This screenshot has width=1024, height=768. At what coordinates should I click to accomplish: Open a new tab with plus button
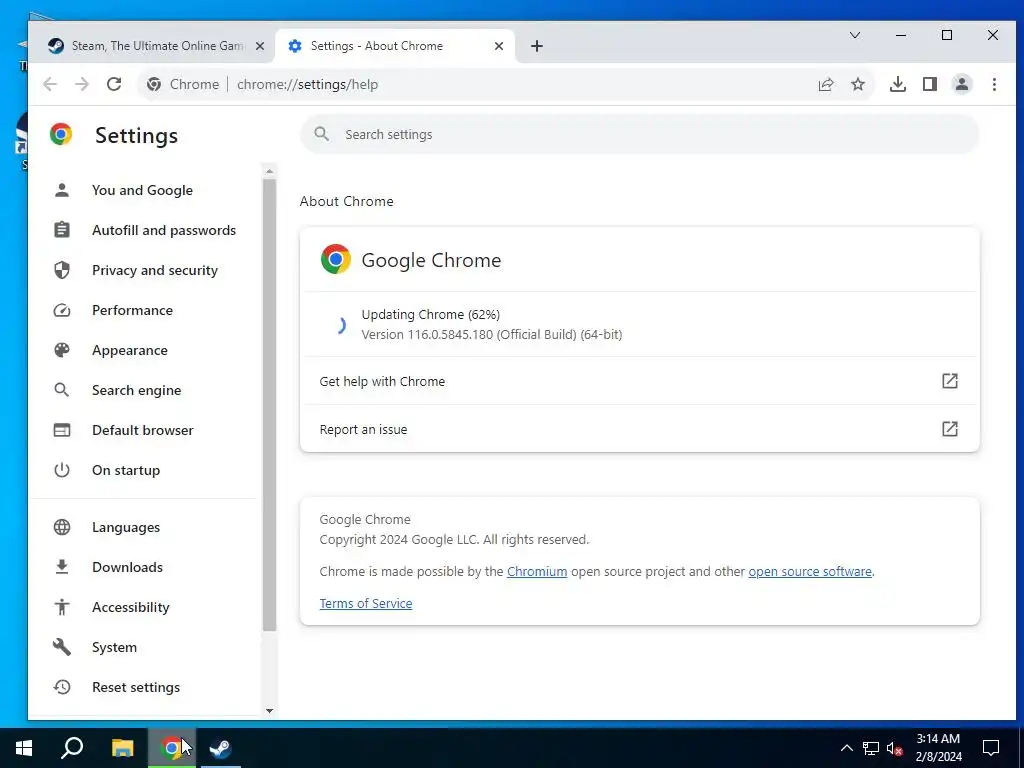point(537,46)
